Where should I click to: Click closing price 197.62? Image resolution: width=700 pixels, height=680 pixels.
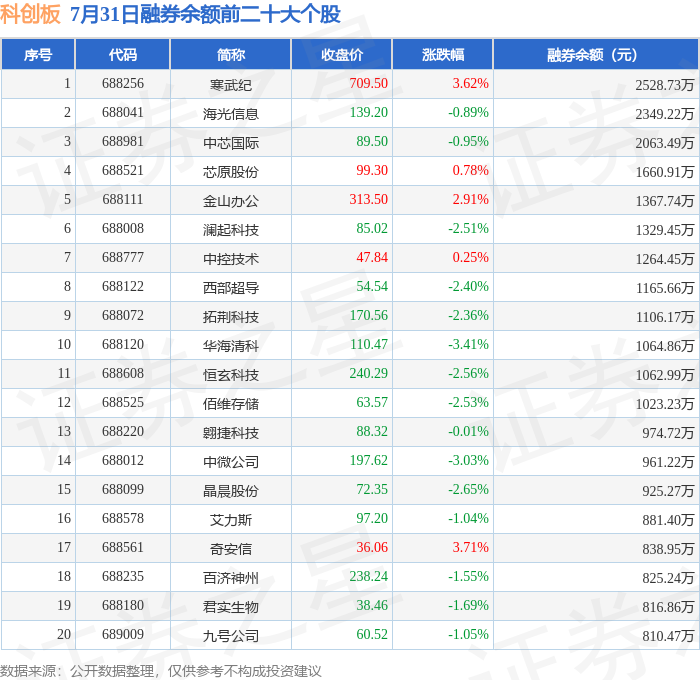point(368,461)
